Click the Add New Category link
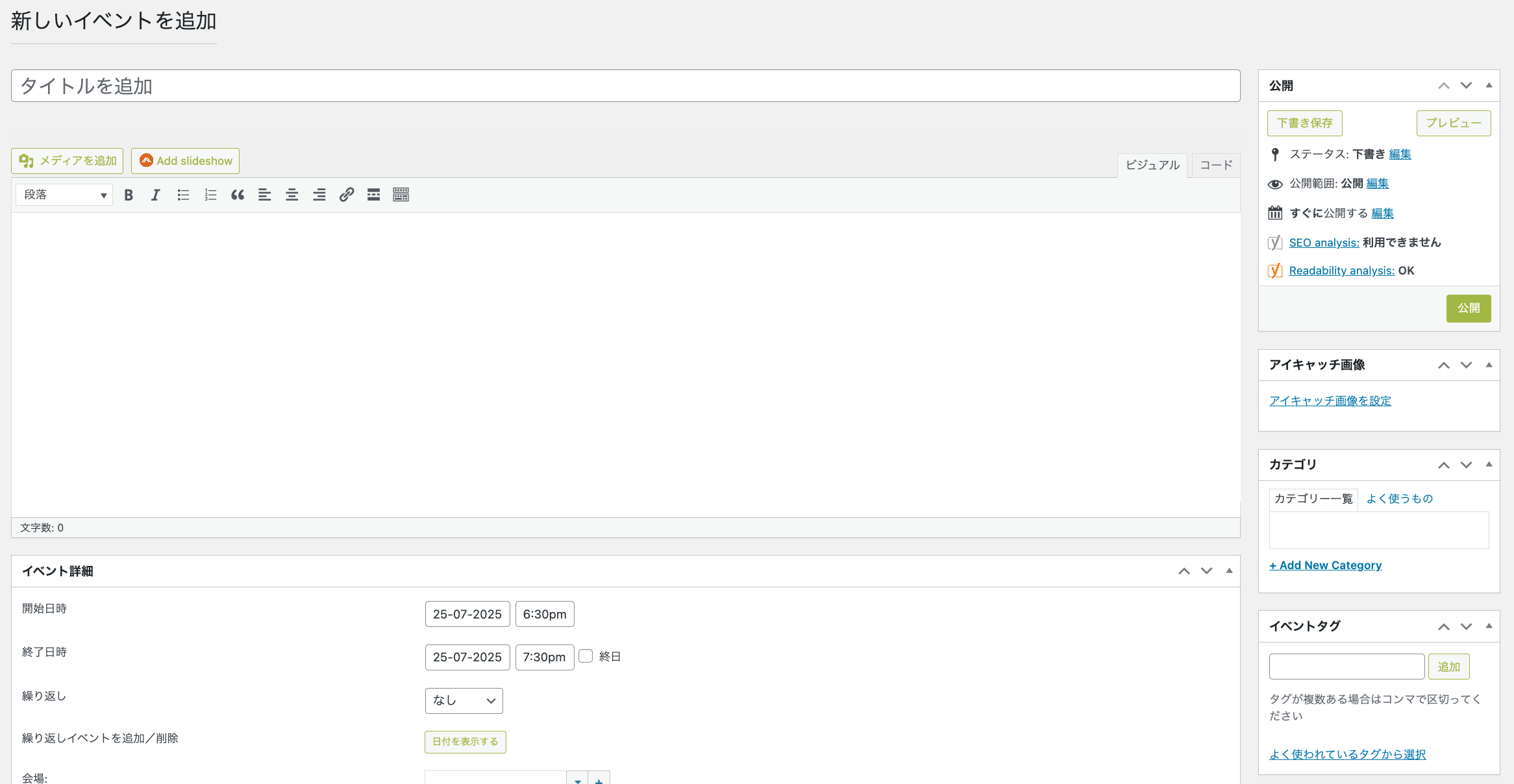The width and height of the screenshot is (1514, 784). point(1325,565)
